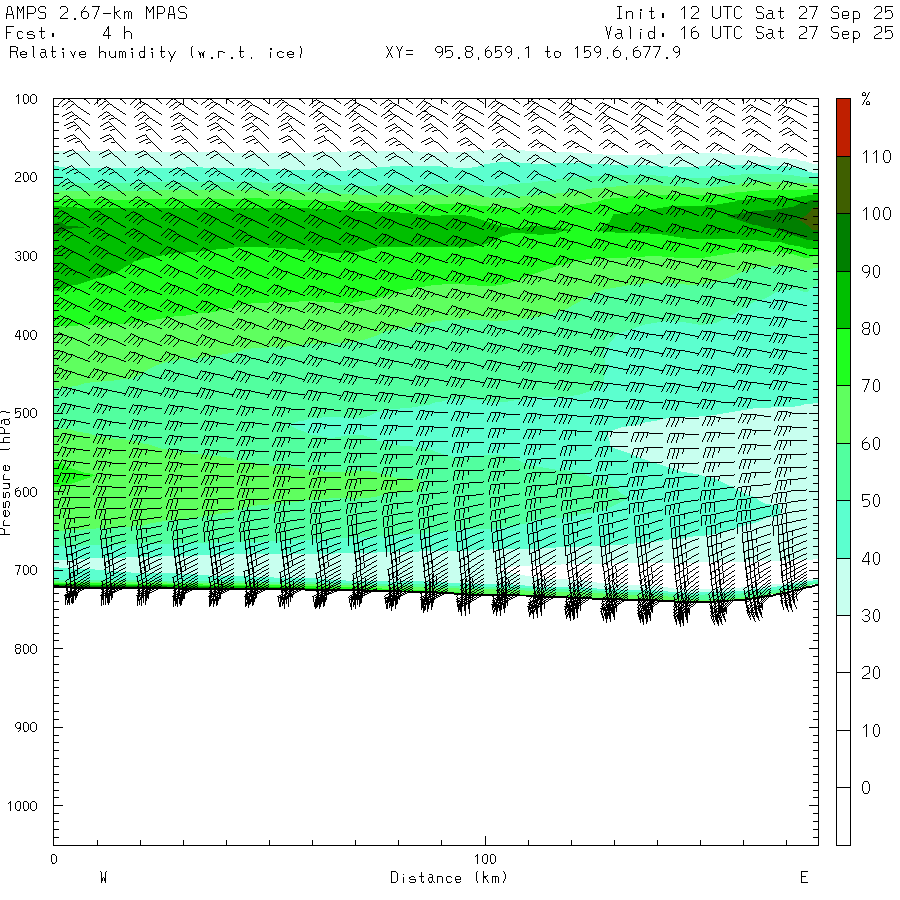Click the bright green color bar segment between 70 and 80

tap(843, 357)
